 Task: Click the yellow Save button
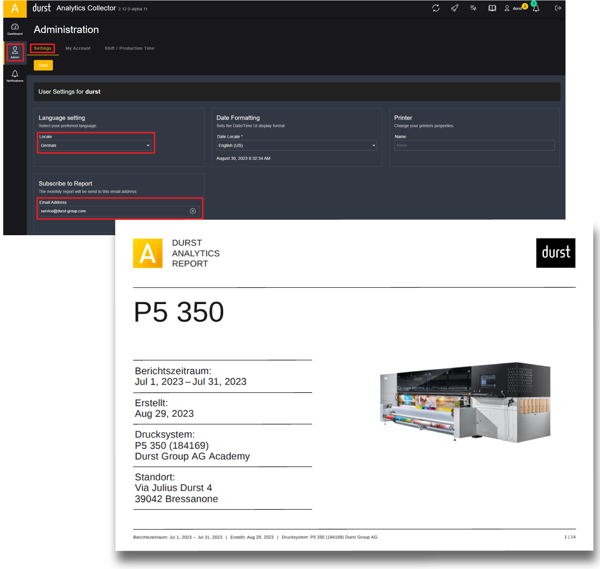click(43, 65)
